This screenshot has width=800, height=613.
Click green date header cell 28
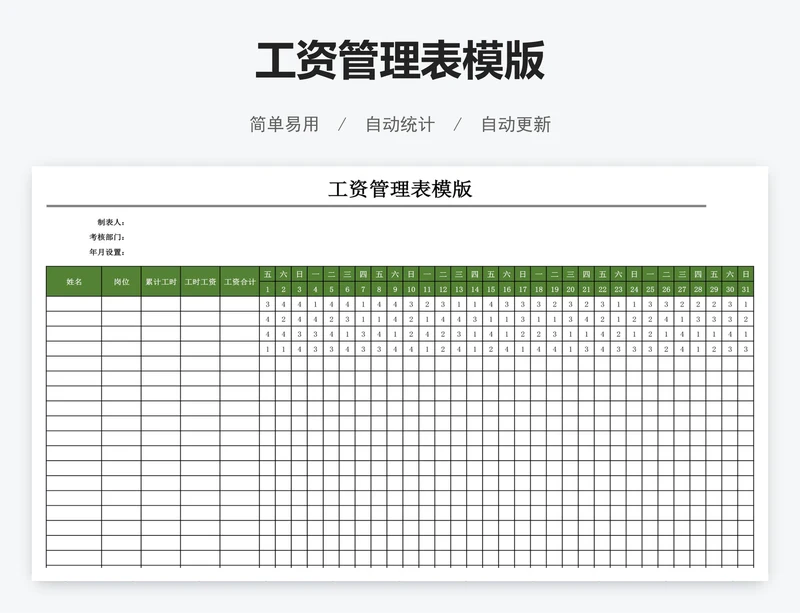click(x=698, y=289)
